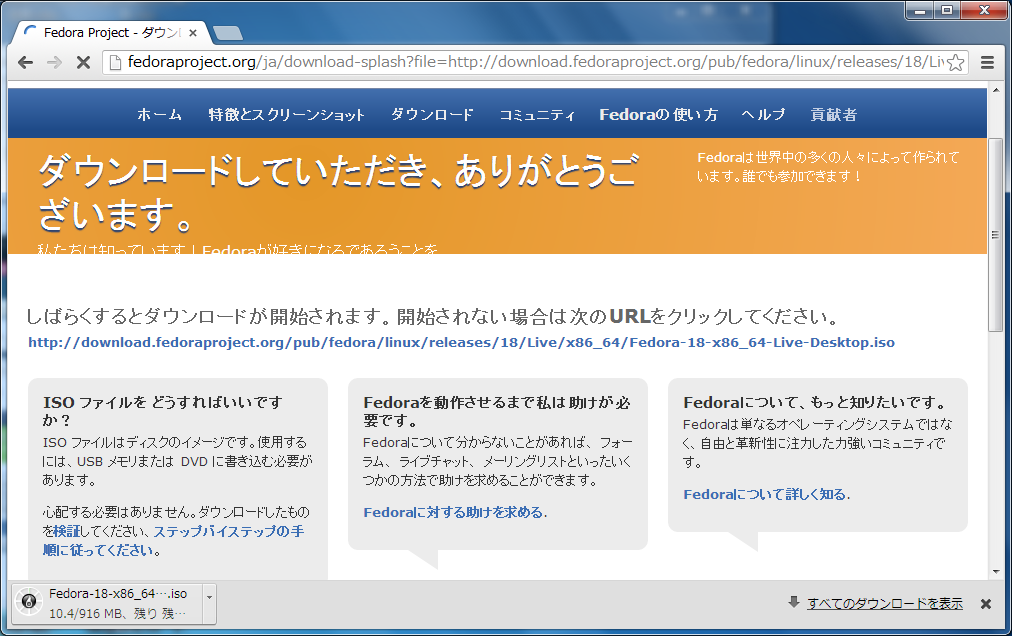Open the Fedora-18-x86_64 iso download item
The image size is (1012, 636).
coord(107,604)
